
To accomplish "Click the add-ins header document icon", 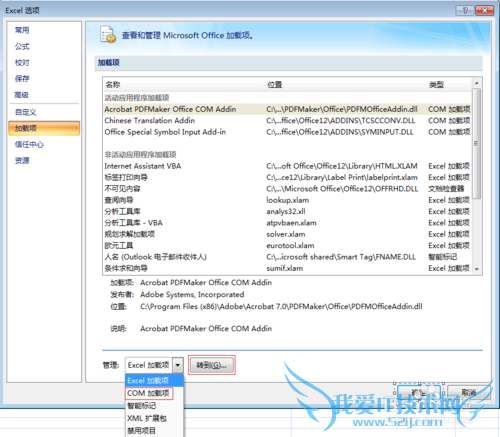I will [108, 34].
